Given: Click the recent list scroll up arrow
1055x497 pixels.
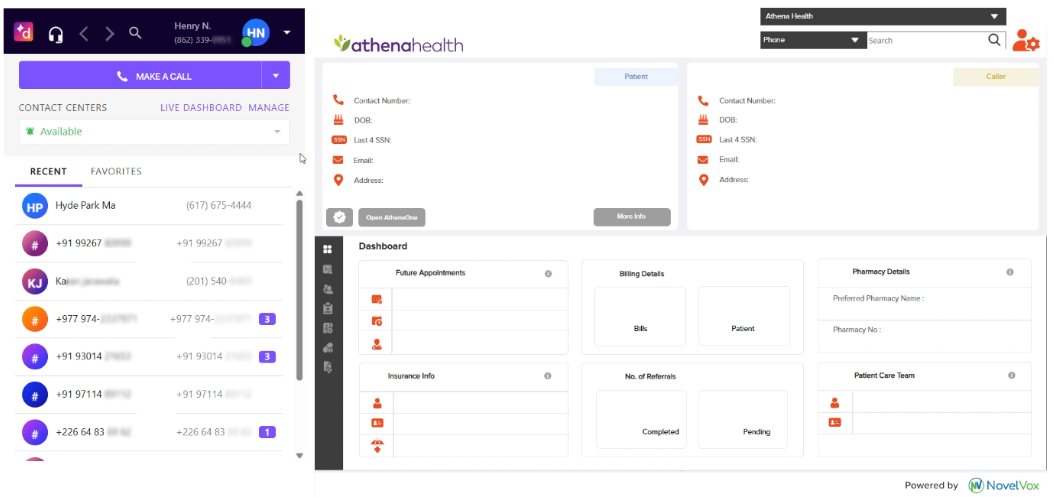Looking at the screenshot, I should click(299, 194).
